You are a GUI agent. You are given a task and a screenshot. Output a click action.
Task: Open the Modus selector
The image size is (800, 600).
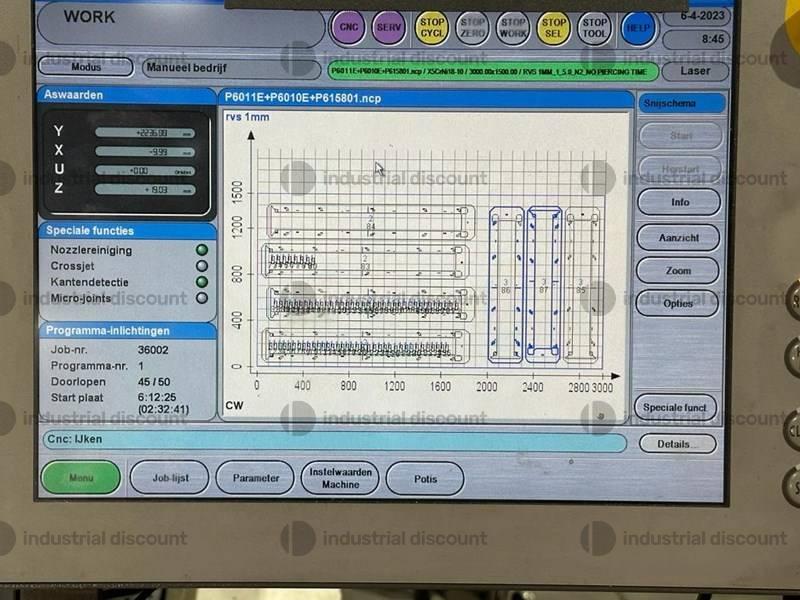(x=86, y=67)
